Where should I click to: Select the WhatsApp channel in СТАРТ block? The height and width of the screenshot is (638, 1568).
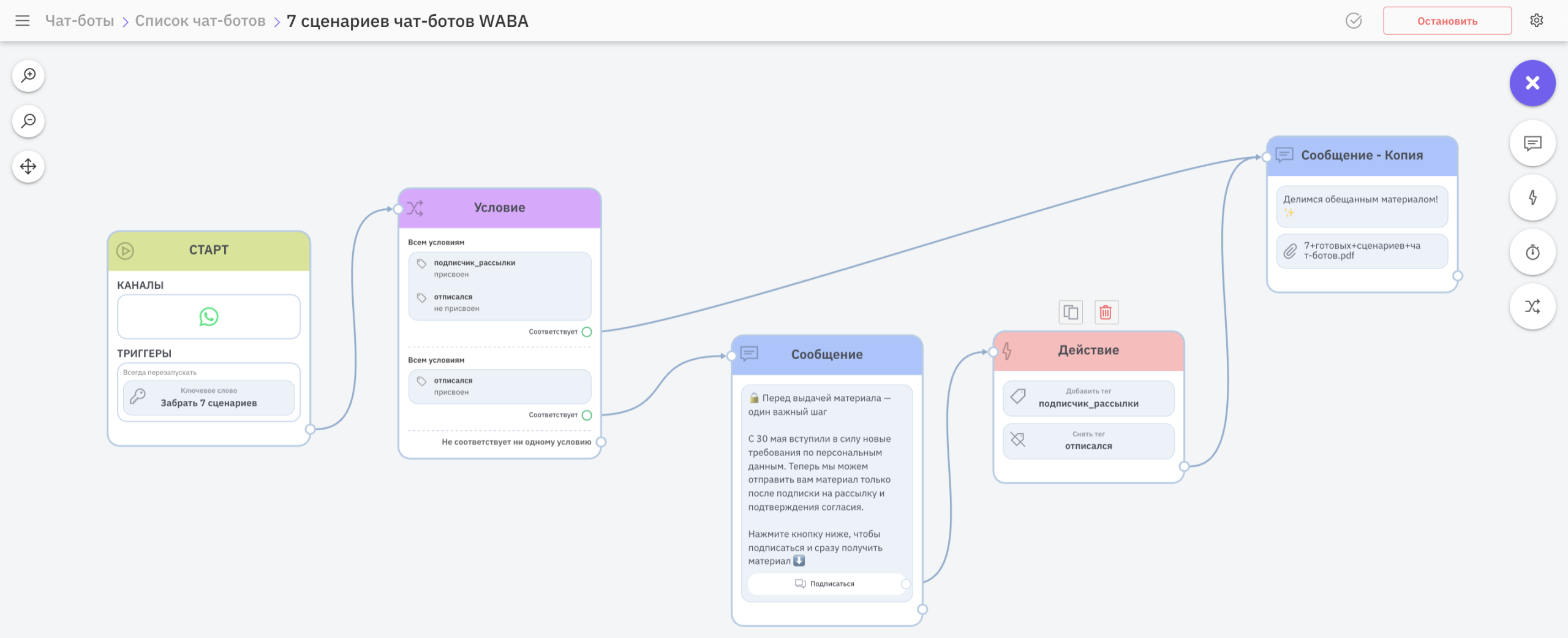point(209,317)
